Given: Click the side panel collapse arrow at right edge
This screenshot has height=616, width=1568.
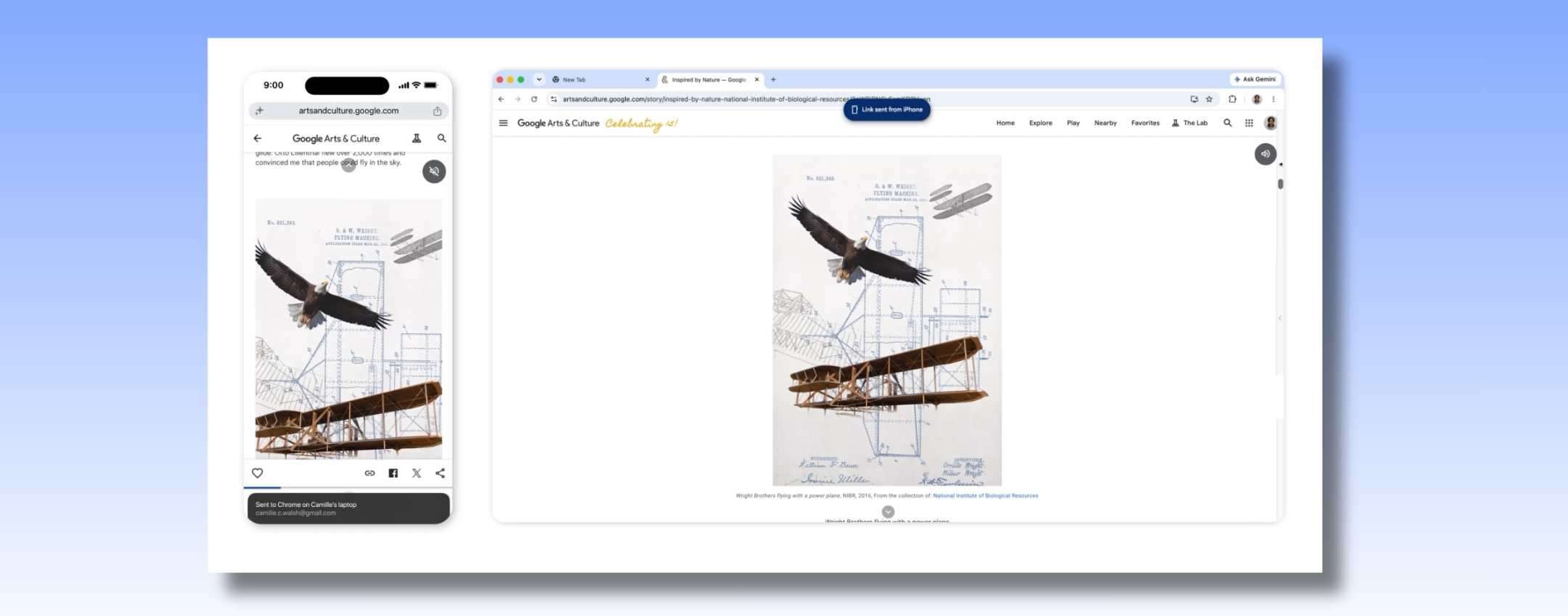Looking at the screenshot, I should (x=1280, y=317).
